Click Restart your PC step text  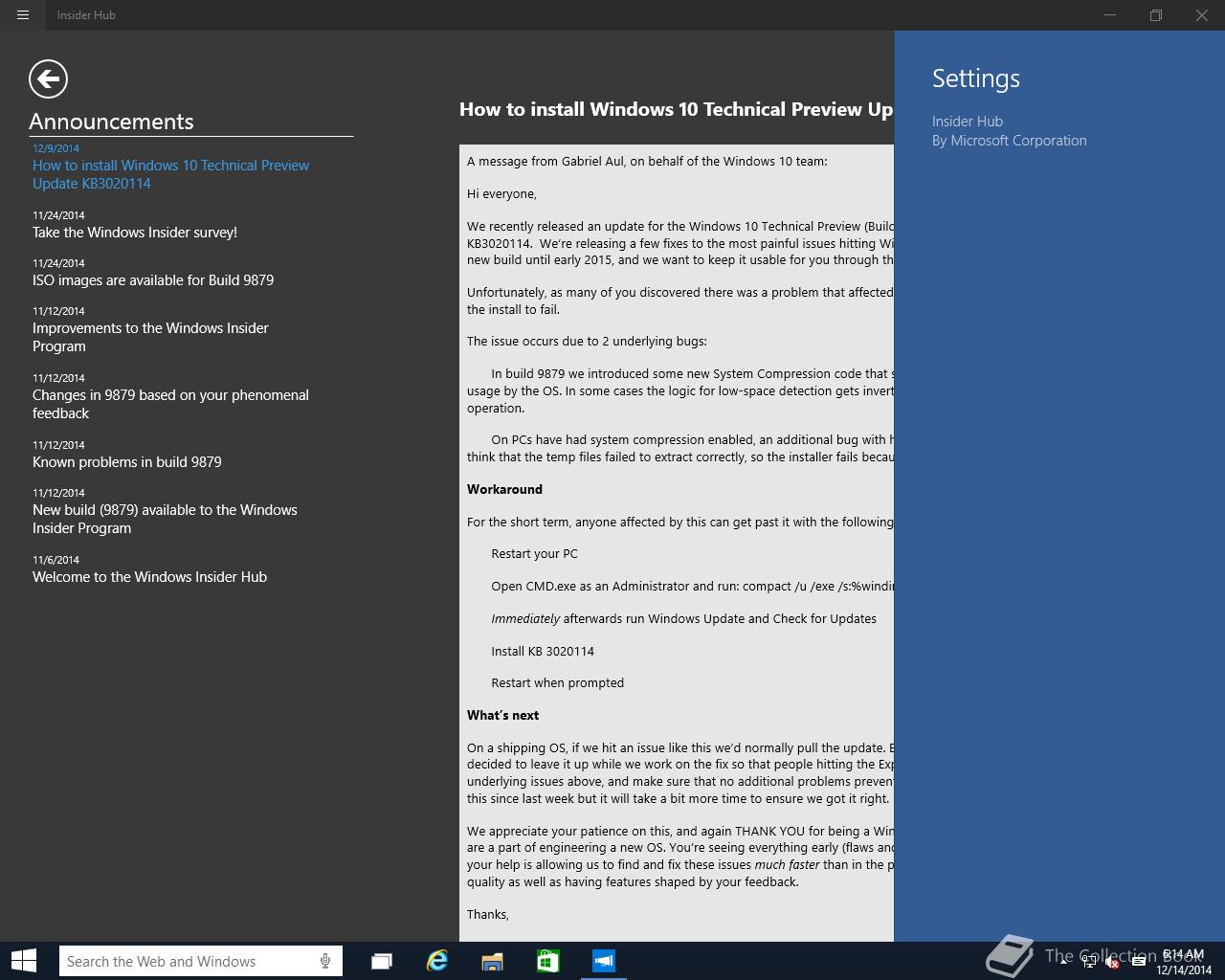click(534, 553)
